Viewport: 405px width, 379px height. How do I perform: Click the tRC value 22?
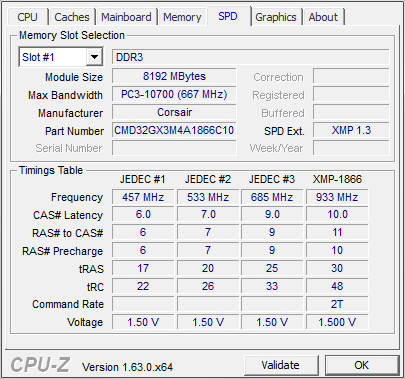coord(143,286)
